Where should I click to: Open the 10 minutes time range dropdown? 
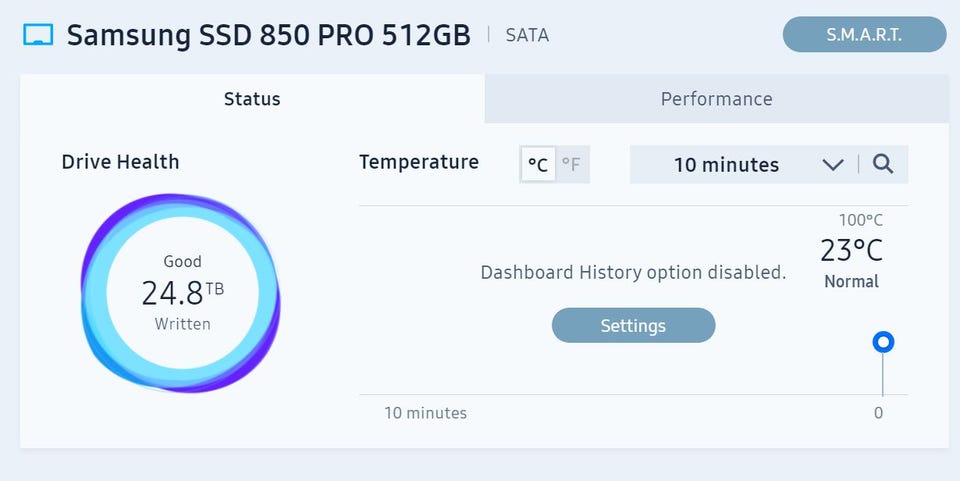pos(727,165)
